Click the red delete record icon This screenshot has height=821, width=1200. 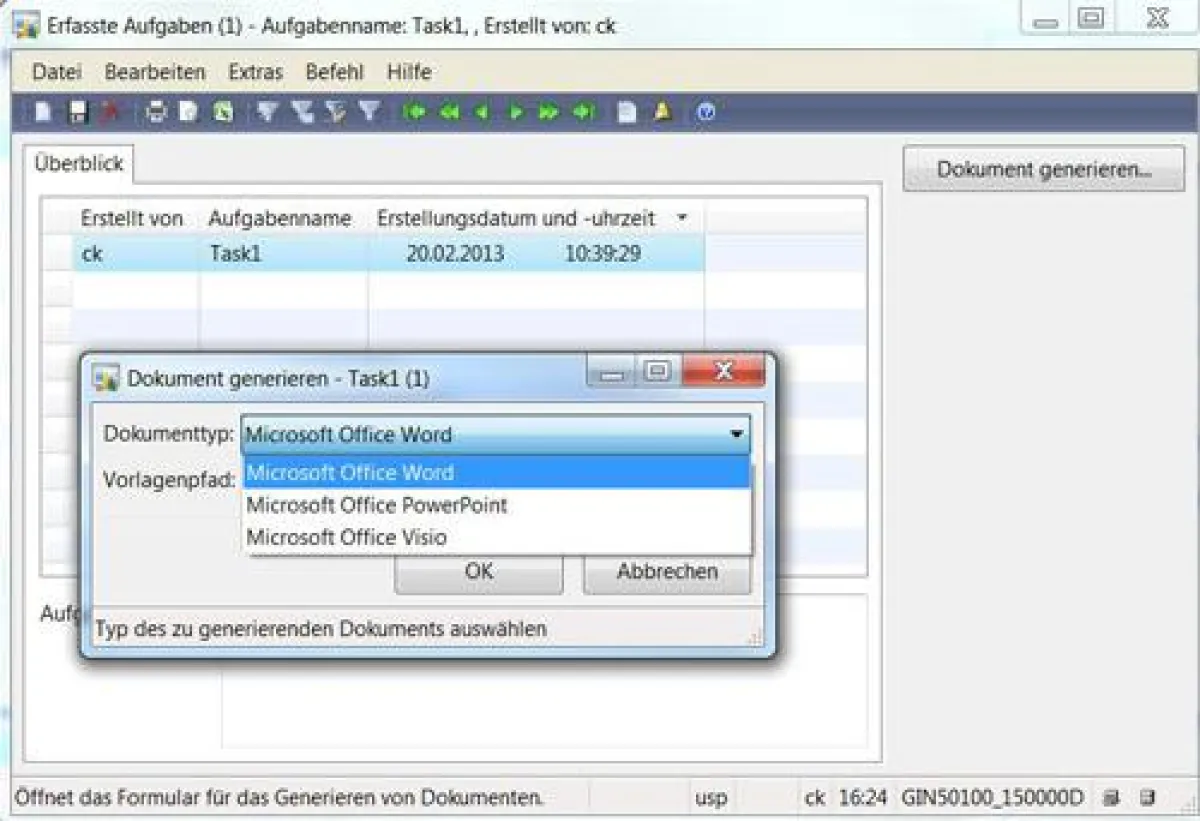[108, 113]
